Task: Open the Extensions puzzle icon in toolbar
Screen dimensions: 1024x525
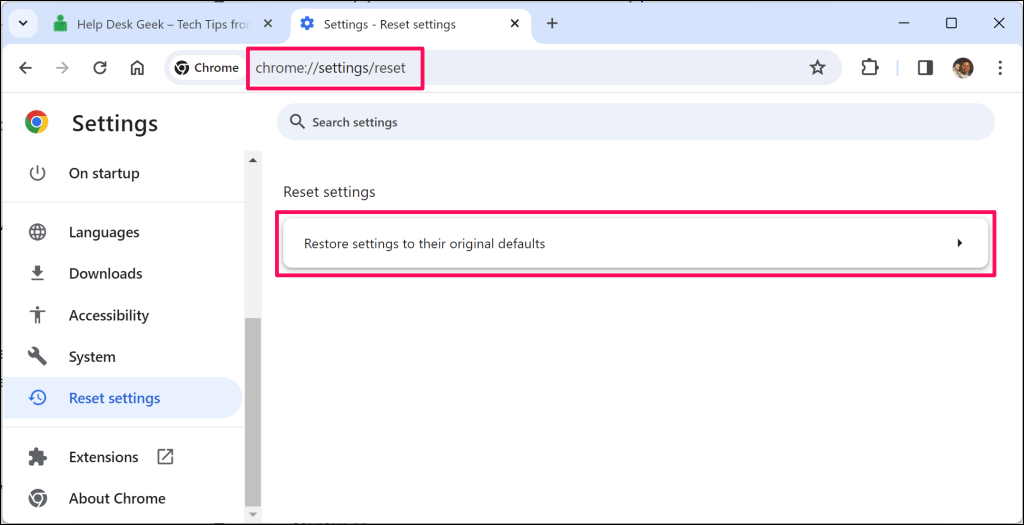Action: (870, 68)
